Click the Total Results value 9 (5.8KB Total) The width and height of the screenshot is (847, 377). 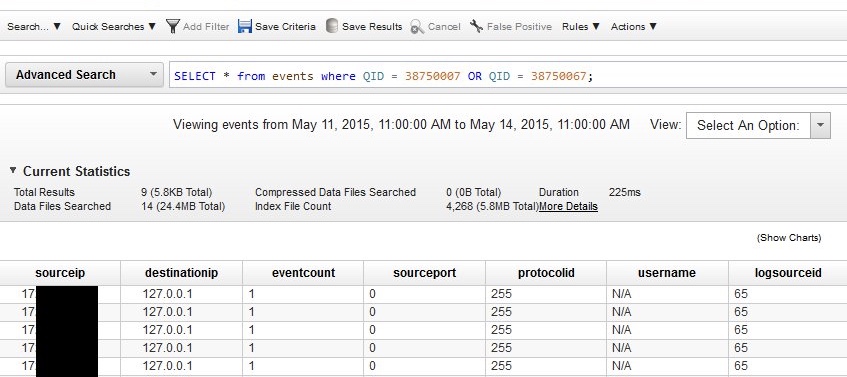coord(177,192)
